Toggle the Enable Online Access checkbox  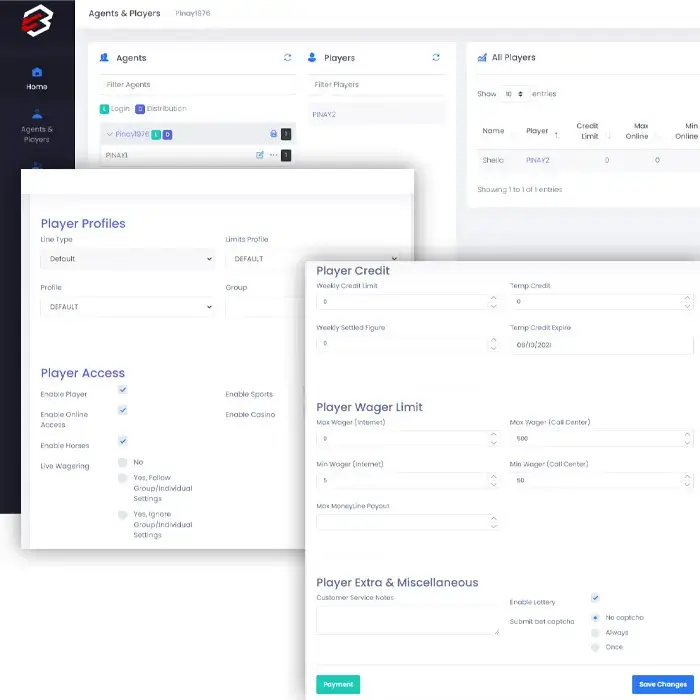(123, 410)
